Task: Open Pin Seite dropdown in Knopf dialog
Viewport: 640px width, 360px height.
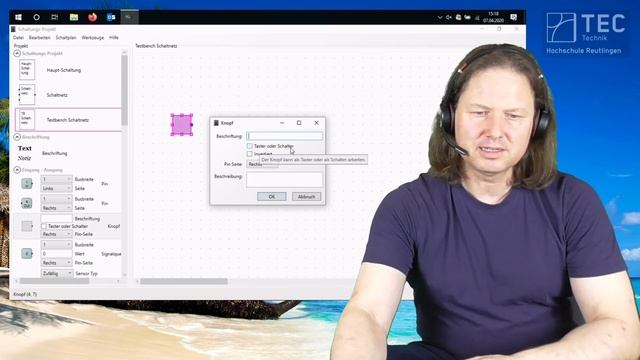Action: pyautogui.click(x=262, y=164)
